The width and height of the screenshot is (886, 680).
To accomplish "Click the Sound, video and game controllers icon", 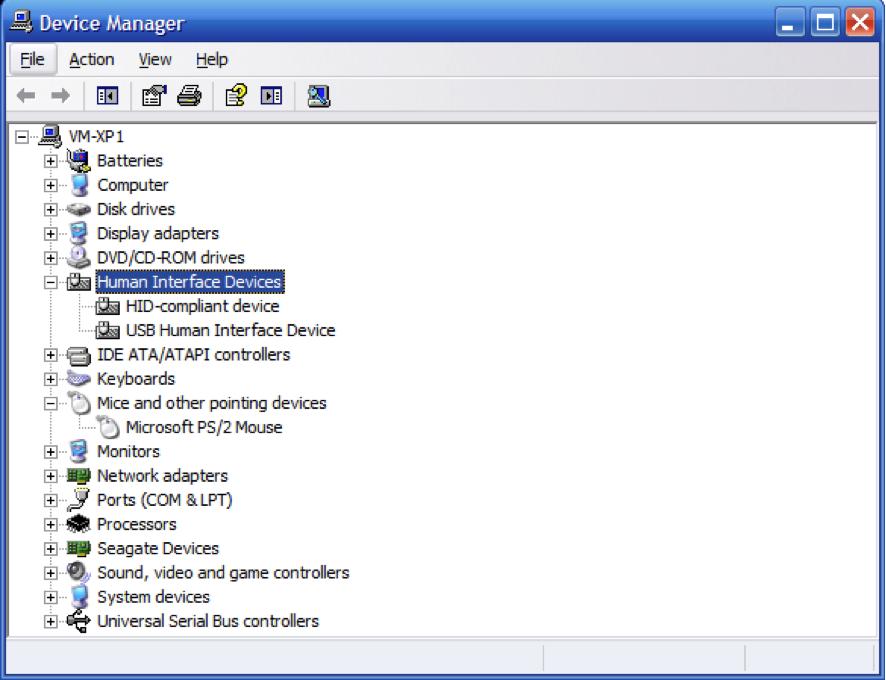I will pos(79,573).
